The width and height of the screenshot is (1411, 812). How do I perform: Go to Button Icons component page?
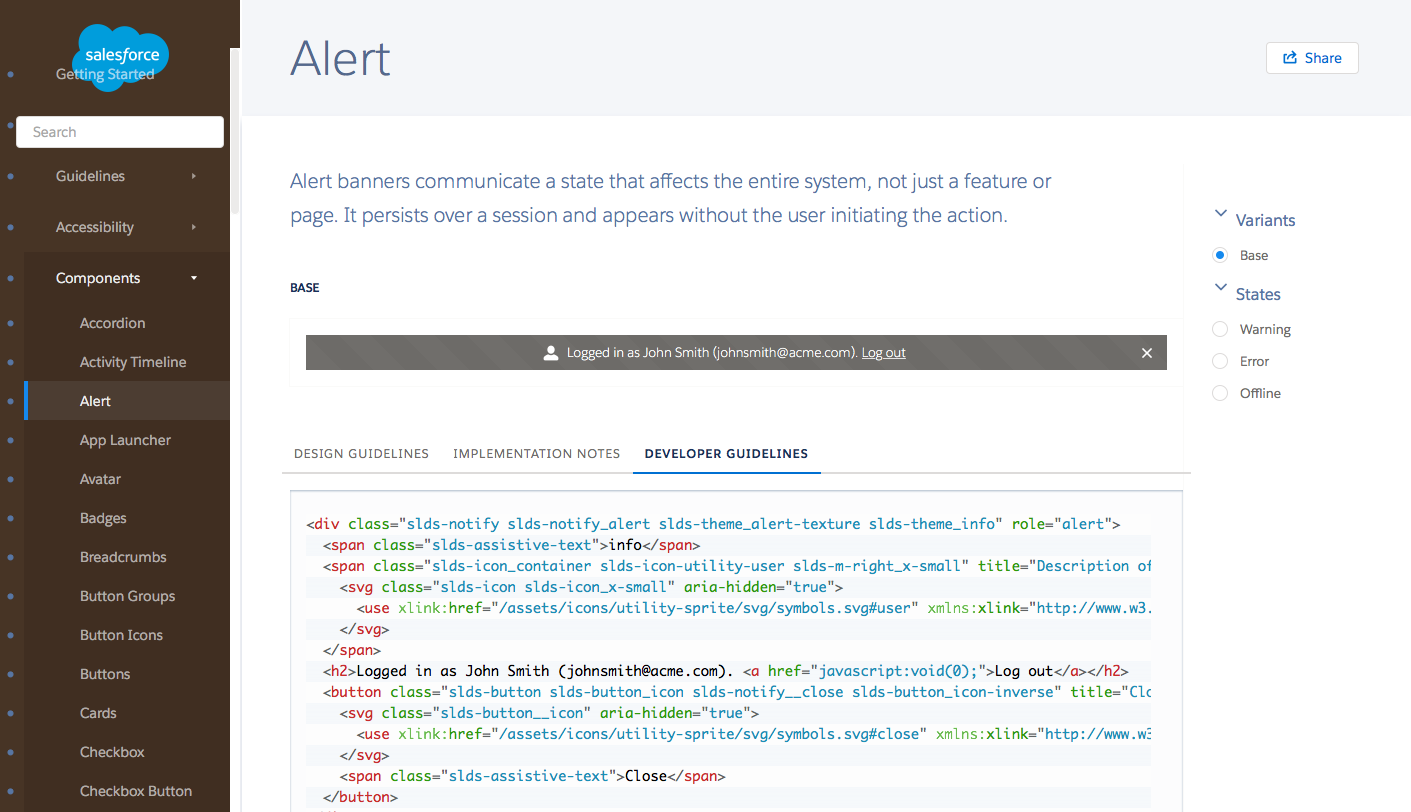click(x=121, y=635)
